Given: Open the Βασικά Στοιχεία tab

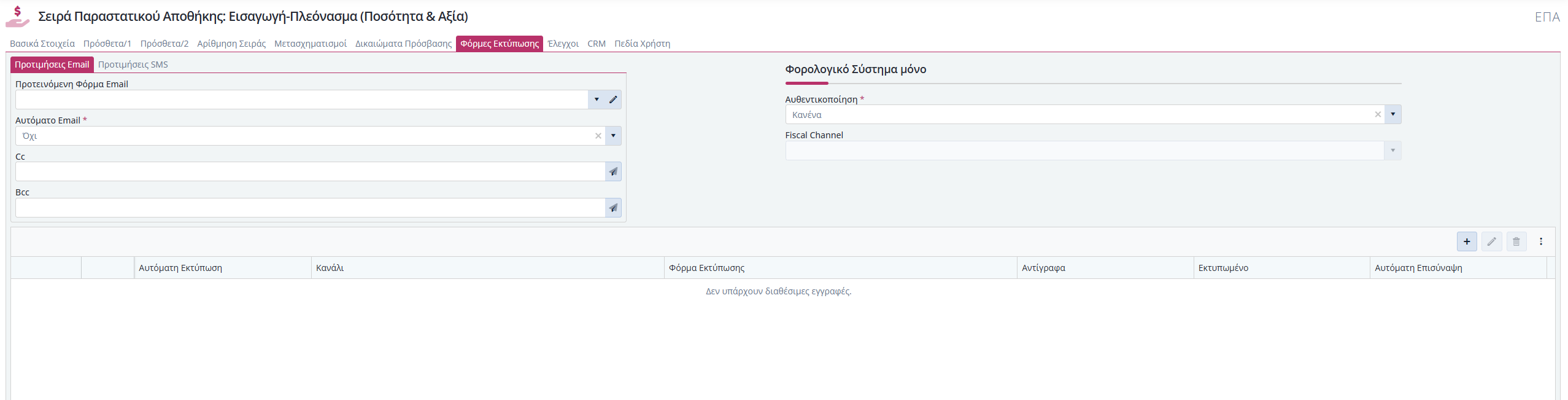Looking at the screenshot, I should pyautogui.click(x=42, y=44).
